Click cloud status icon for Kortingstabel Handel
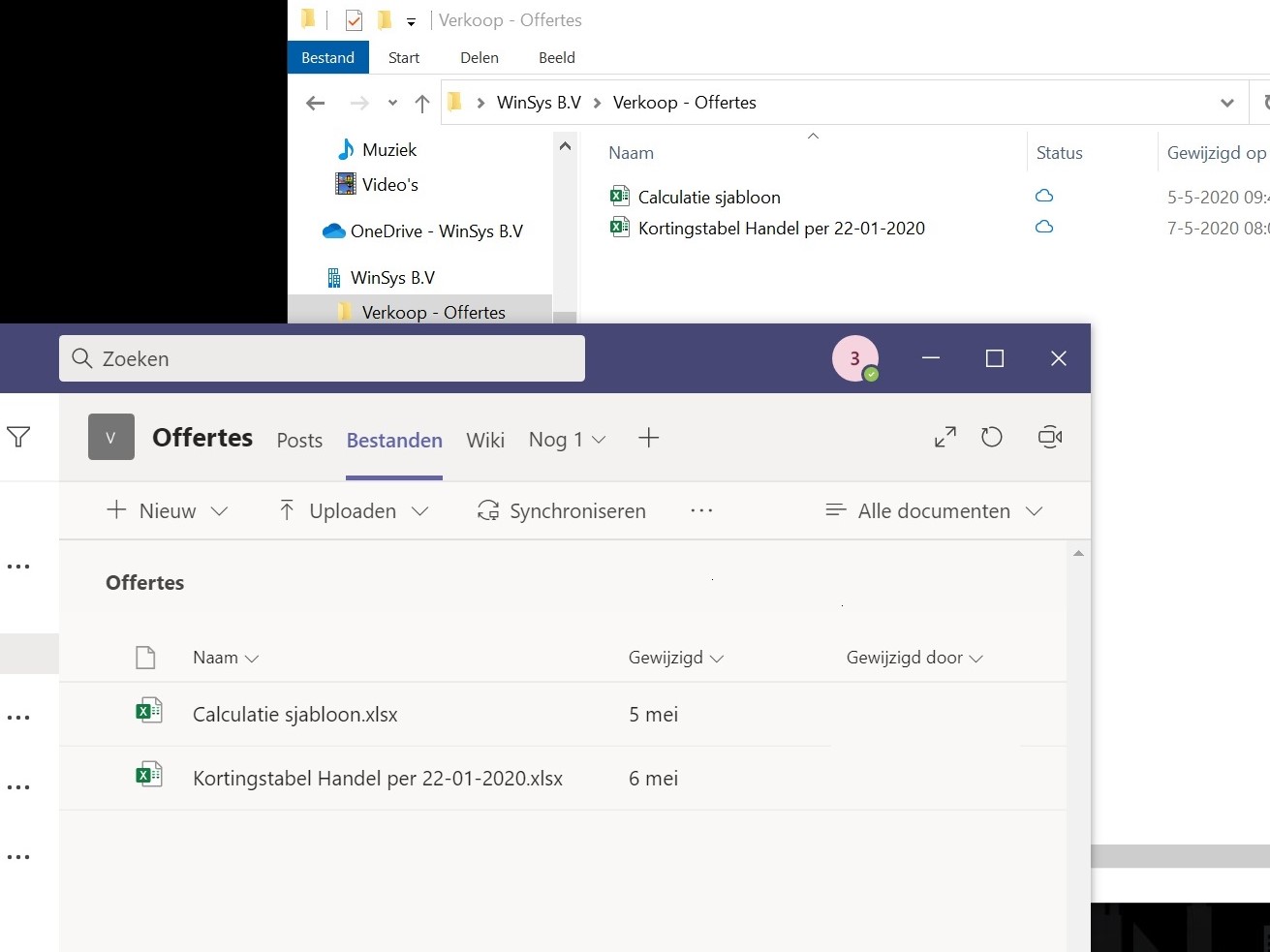The image size is (1270, 952). tap(1044, 227)
